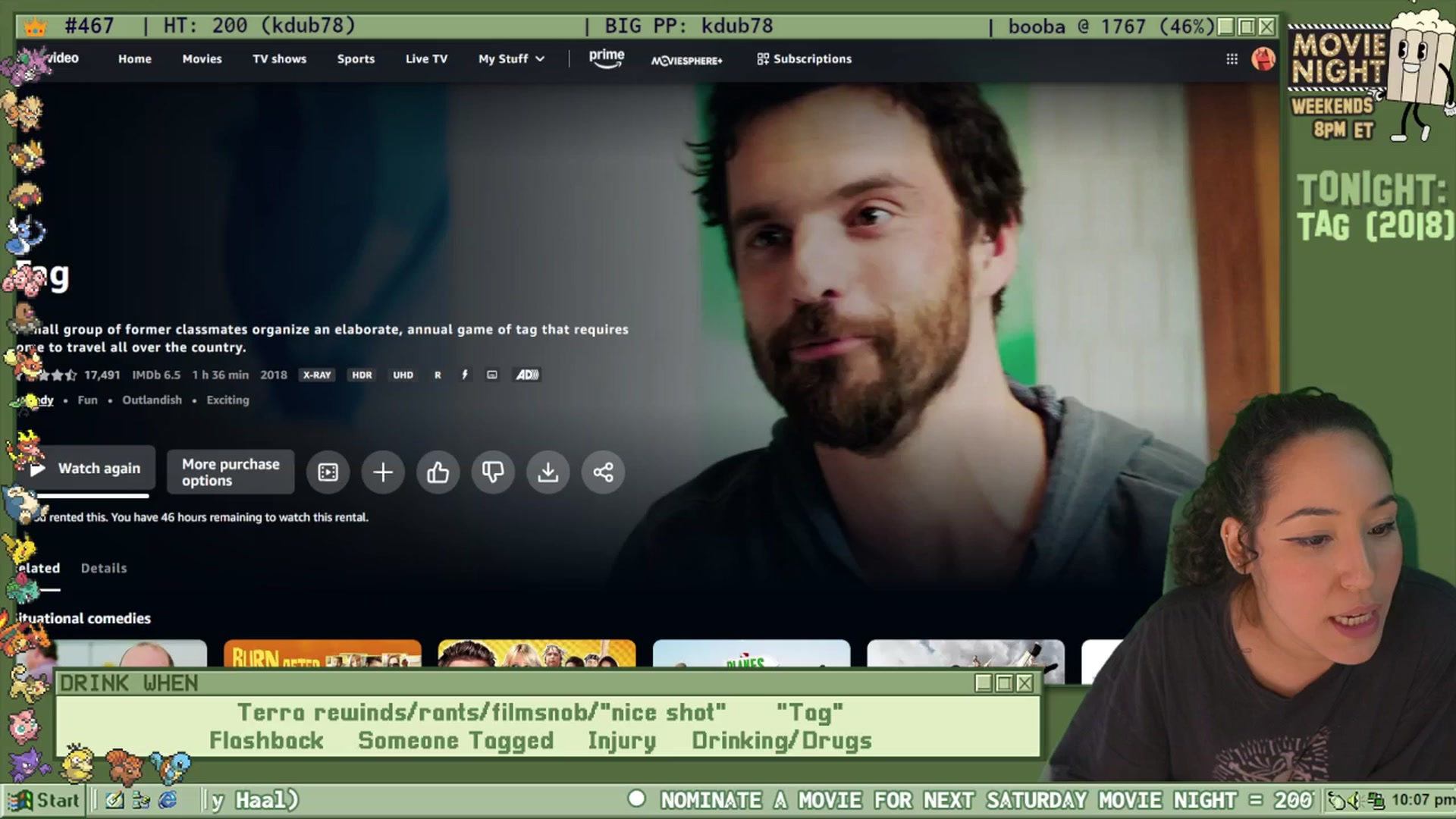The width and height of the screenshot is (1456, 819).
Task: Click the subtitles badge icon
Action: [x=492, y=375]
